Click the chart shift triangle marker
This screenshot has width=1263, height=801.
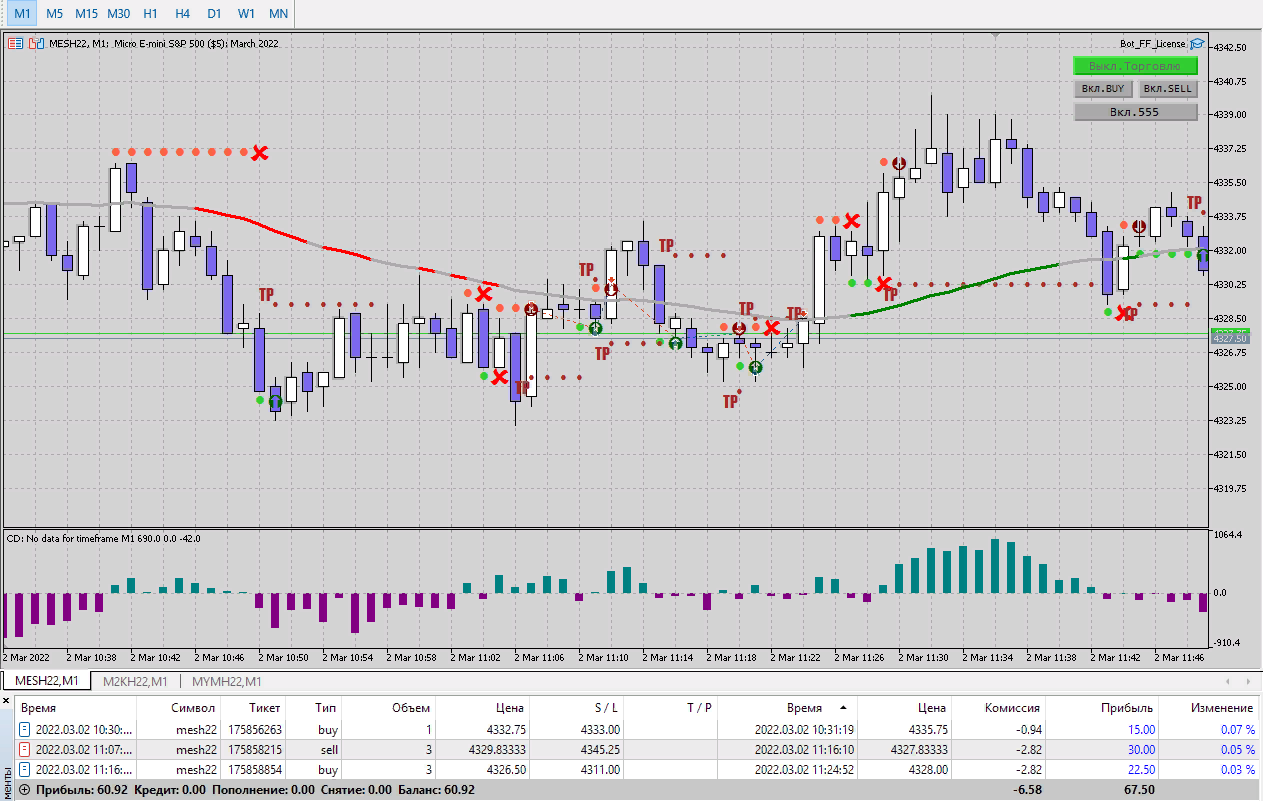pyautogui.click(x=995, y=35)
